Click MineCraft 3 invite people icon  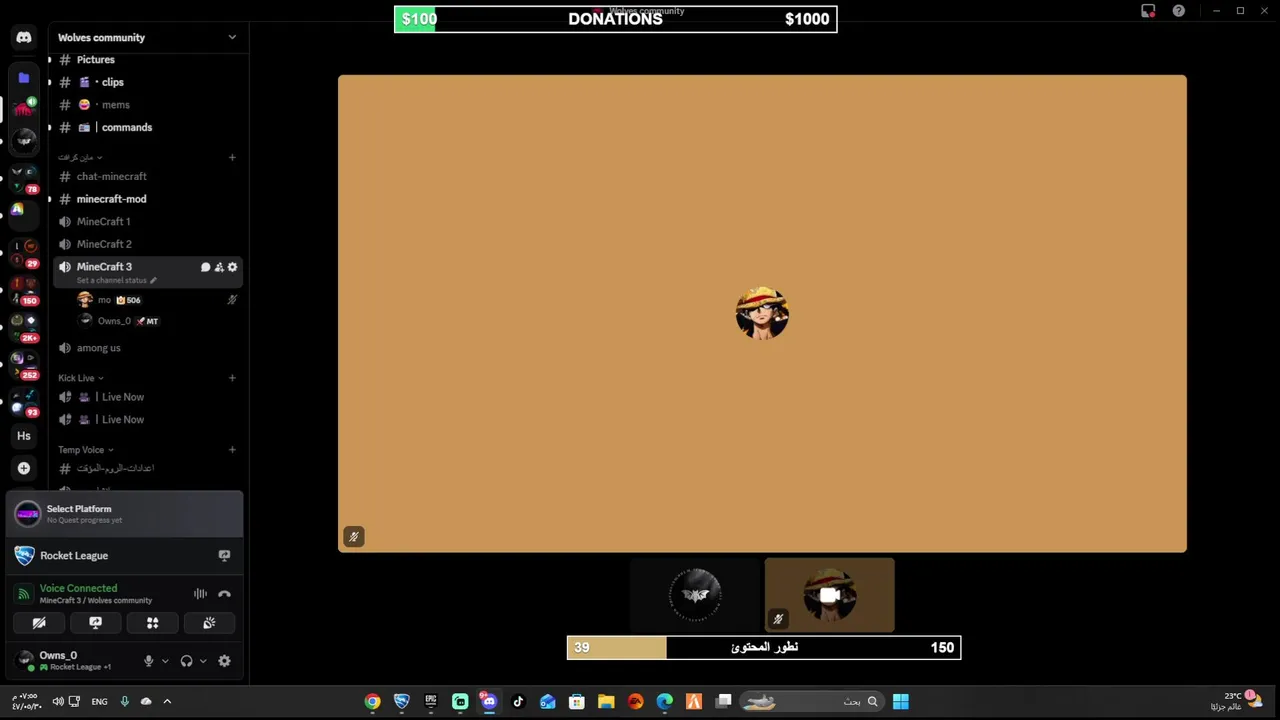[219, 267]
